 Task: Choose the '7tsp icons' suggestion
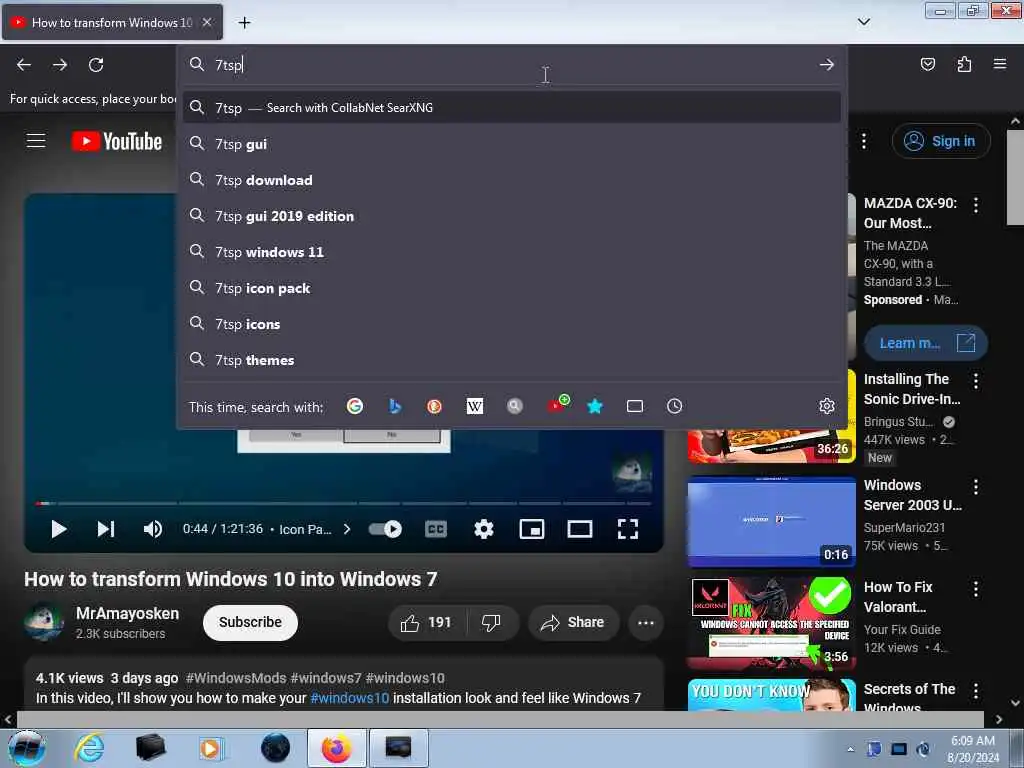(x=511, y=323)
